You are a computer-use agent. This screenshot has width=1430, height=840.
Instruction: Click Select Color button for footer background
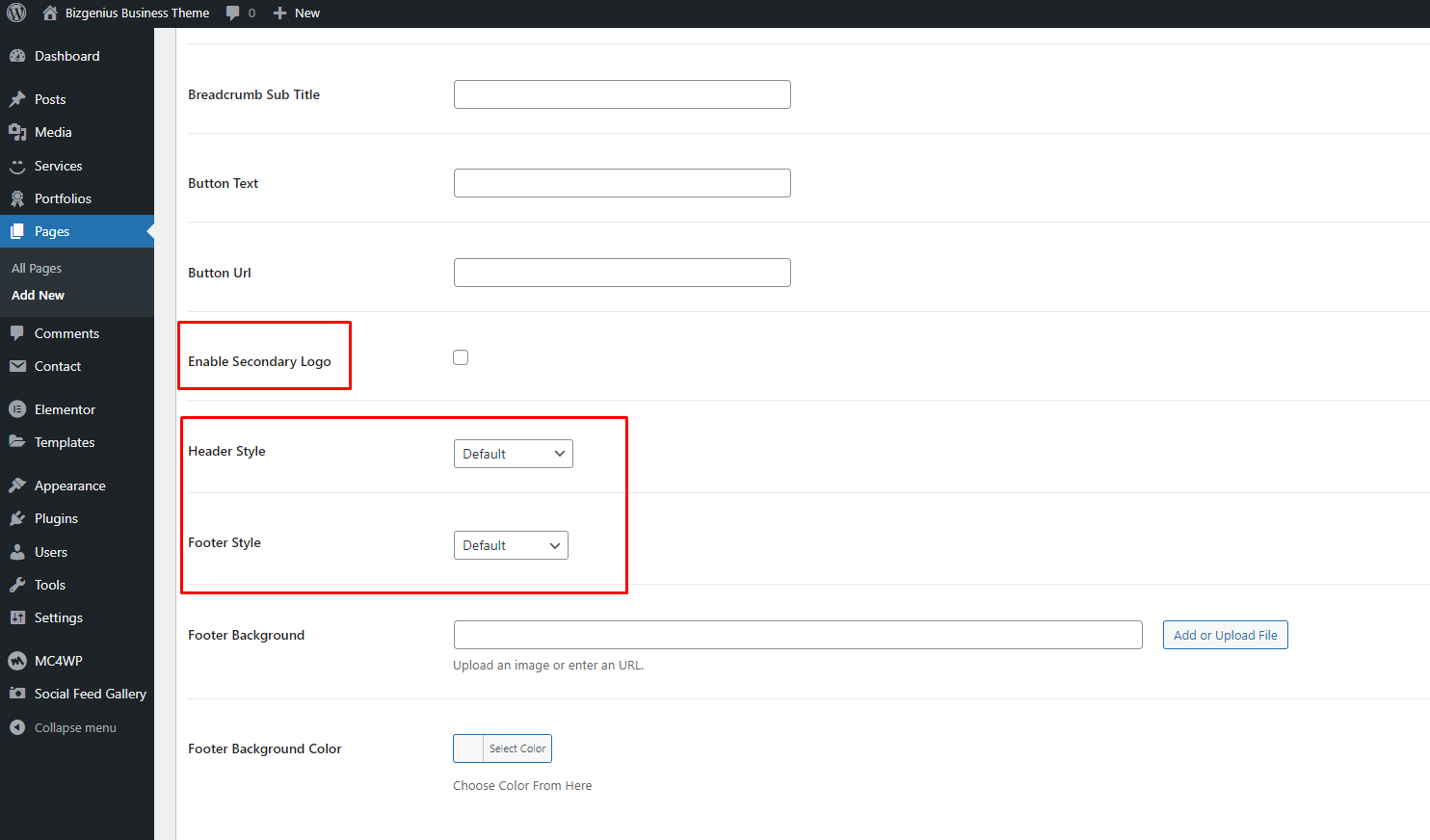(x=517, y=748)
